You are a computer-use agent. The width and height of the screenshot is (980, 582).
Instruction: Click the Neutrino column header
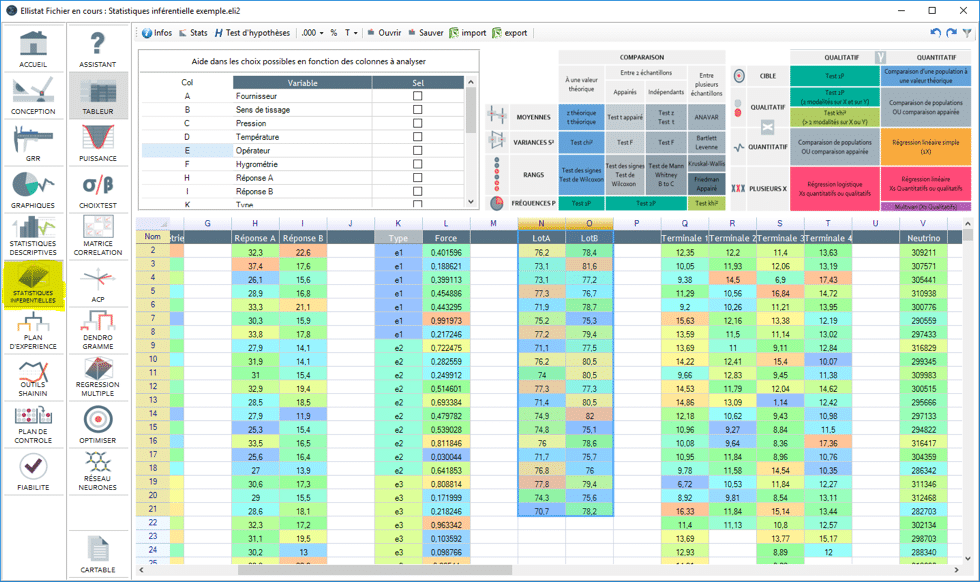click(x=923, y=238)
